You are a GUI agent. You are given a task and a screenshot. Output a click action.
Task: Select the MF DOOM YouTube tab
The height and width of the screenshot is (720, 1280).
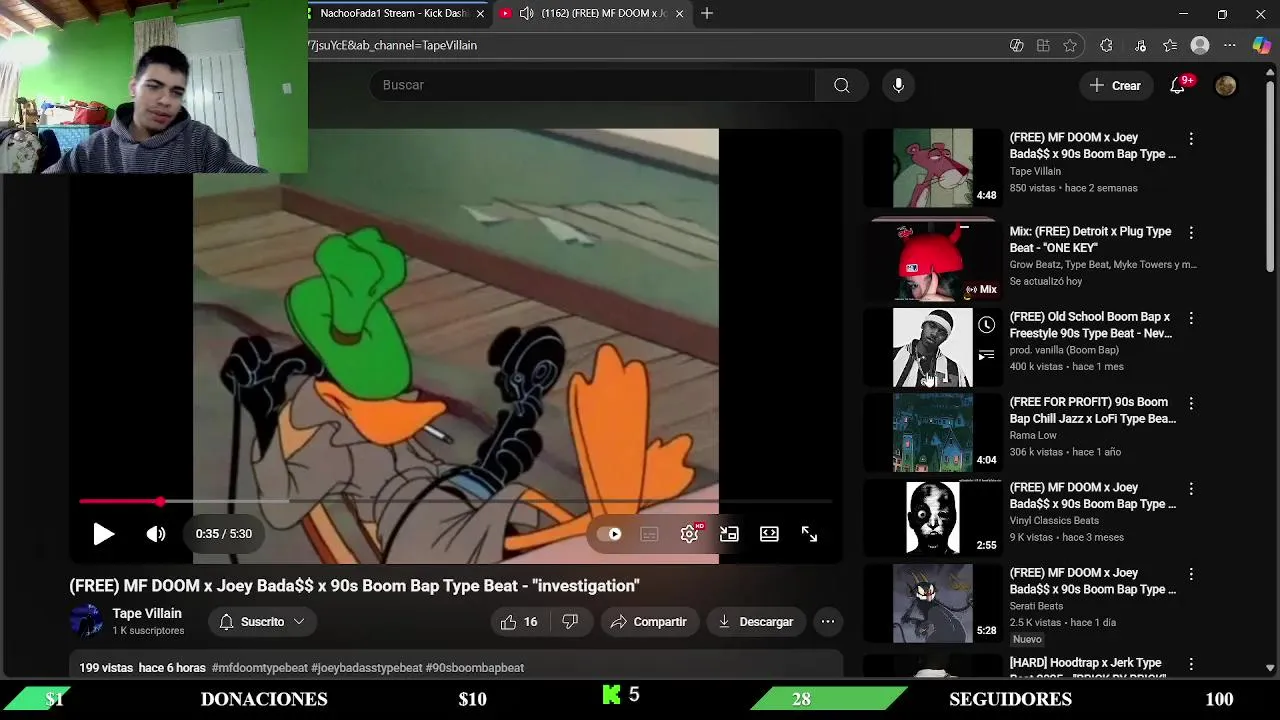tap(592, 13)
